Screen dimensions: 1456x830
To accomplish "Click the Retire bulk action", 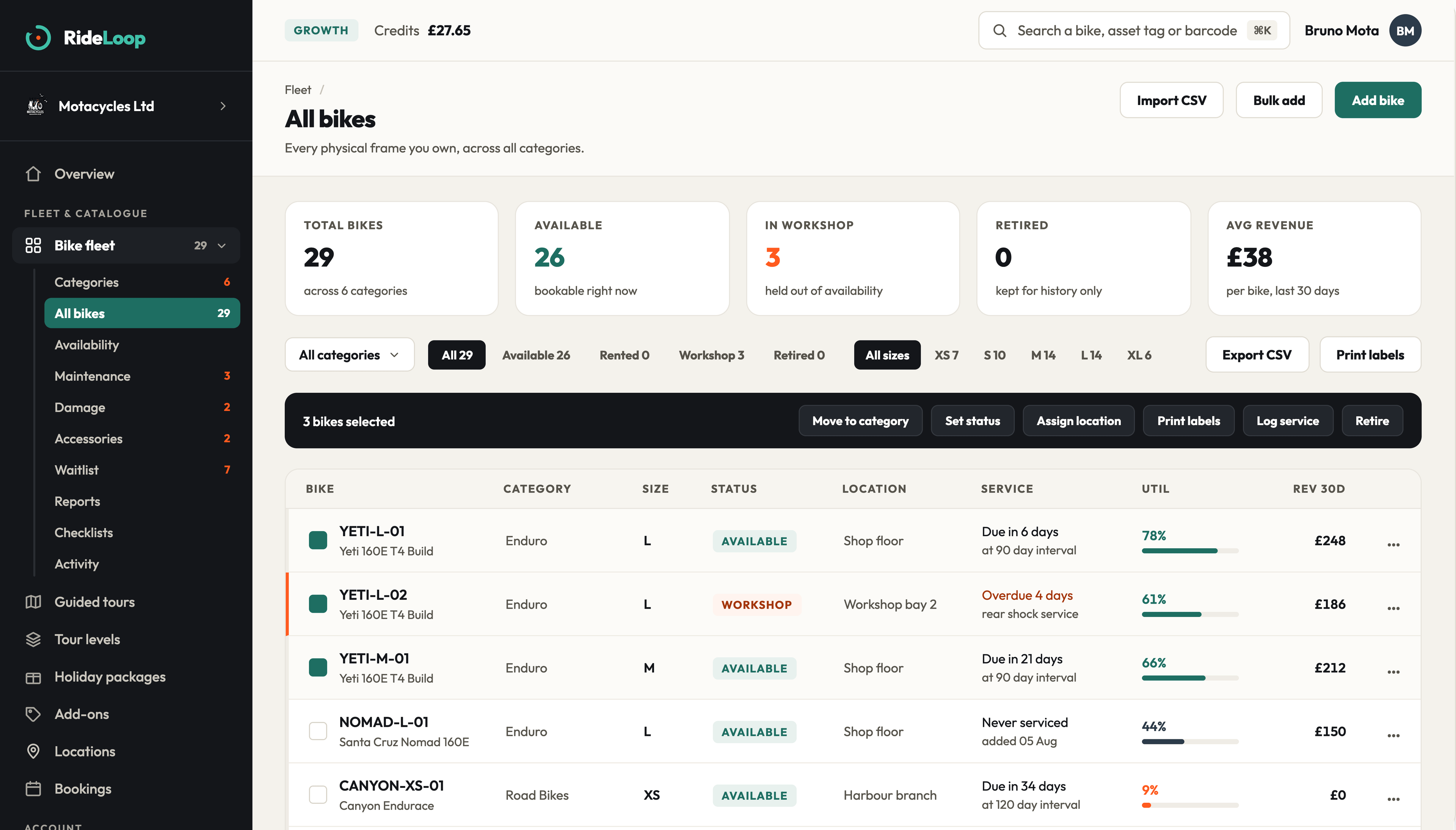I will [1372, 421].
